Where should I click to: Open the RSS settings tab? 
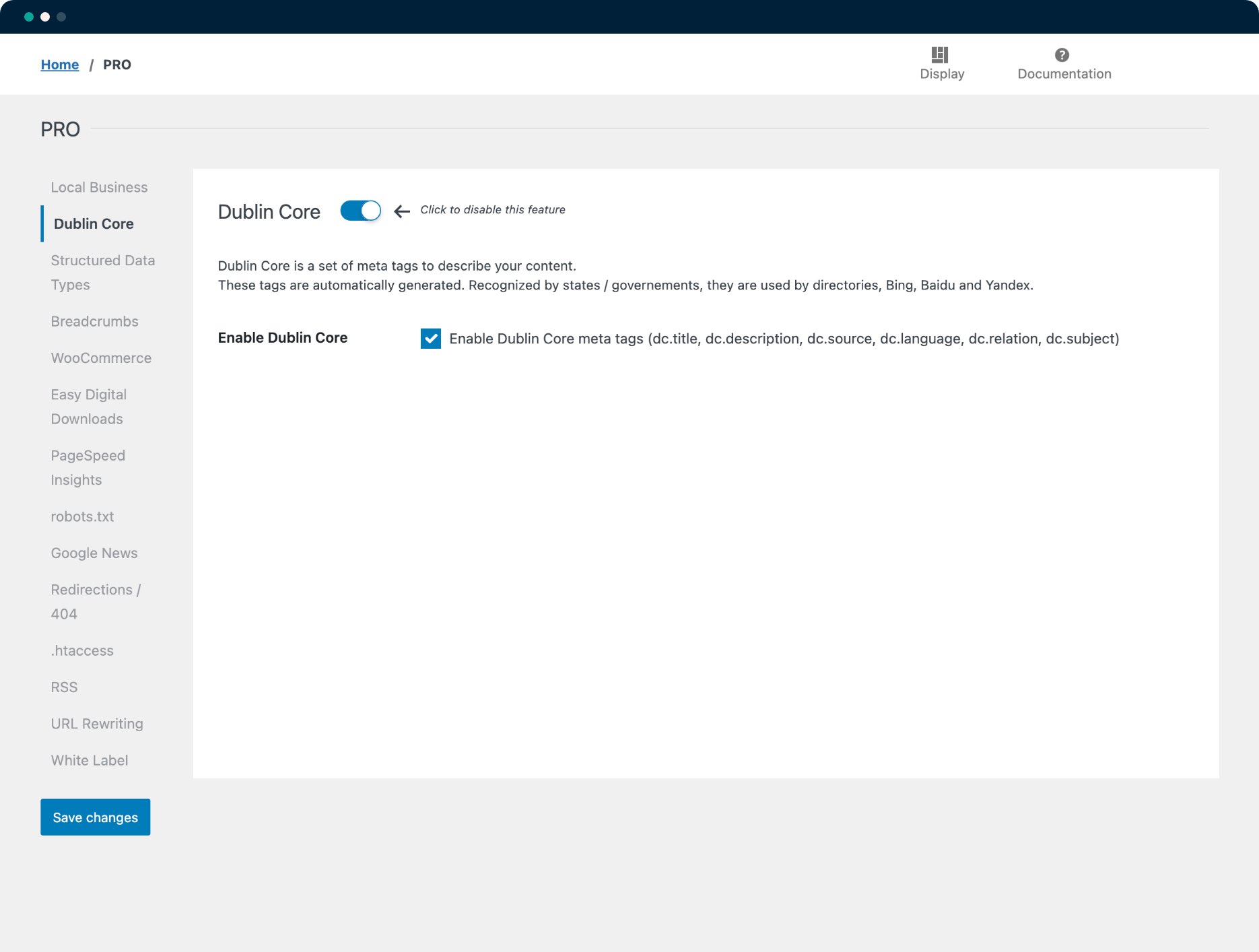64,687
